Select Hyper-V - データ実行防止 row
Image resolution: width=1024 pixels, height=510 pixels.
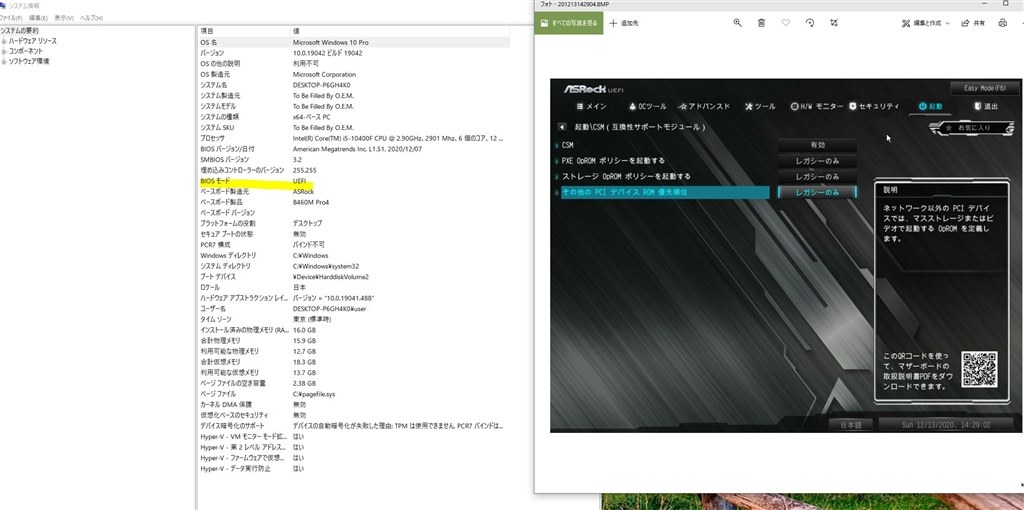[x=353, y=469]
